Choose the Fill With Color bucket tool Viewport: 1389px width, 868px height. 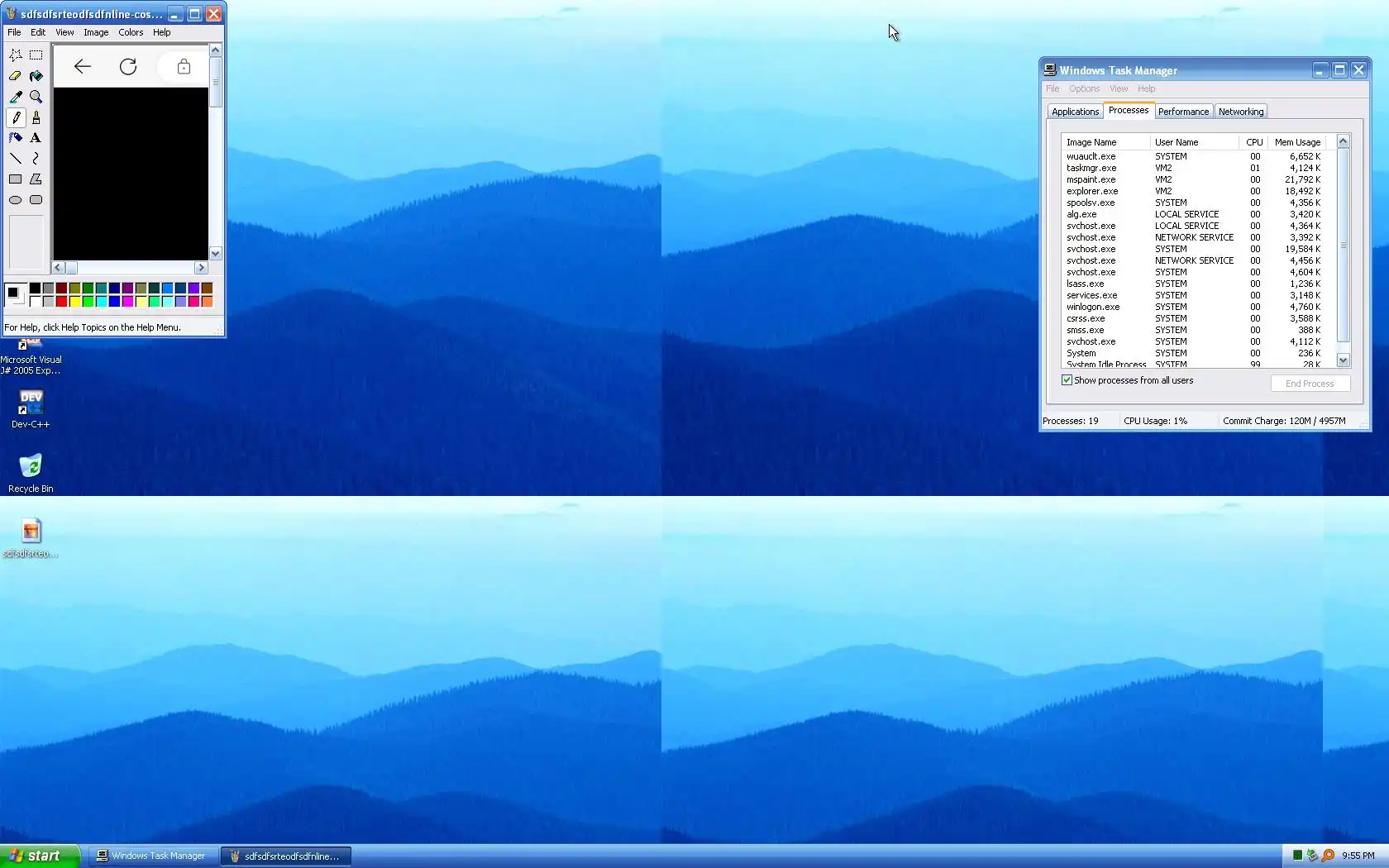[36, 76]
